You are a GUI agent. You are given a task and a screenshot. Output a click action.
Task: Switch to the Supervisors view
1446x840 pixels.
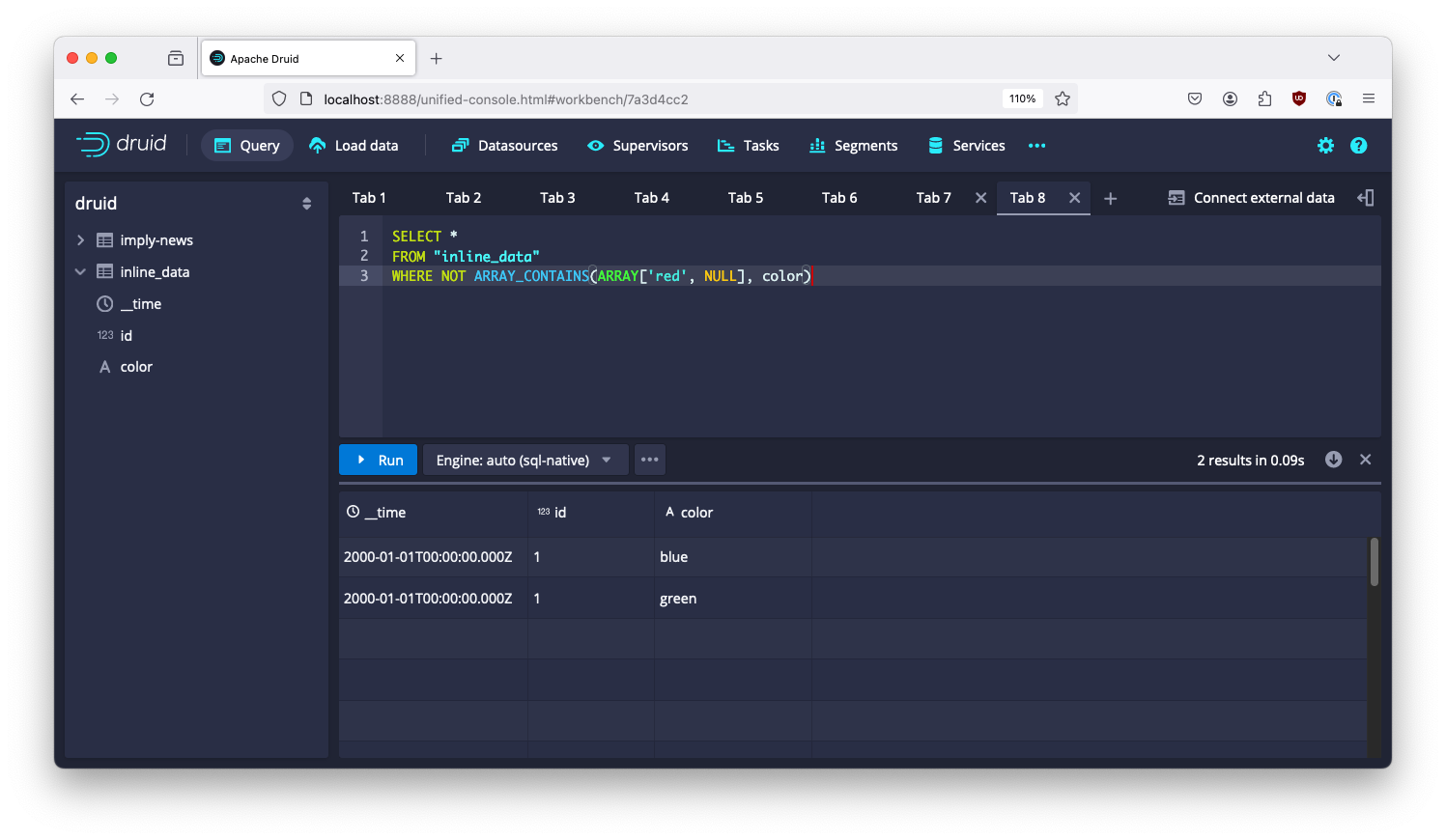[x=637, y=145]
